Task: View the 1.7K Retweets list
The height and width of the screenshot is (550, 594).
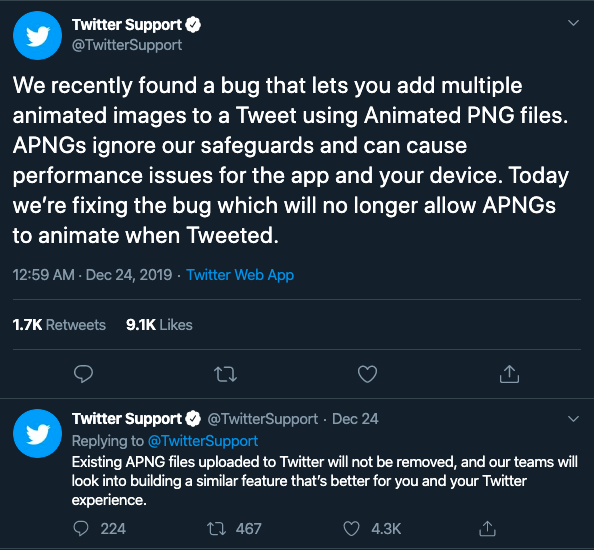Action: pyautogui.click(x=59, y=325)
